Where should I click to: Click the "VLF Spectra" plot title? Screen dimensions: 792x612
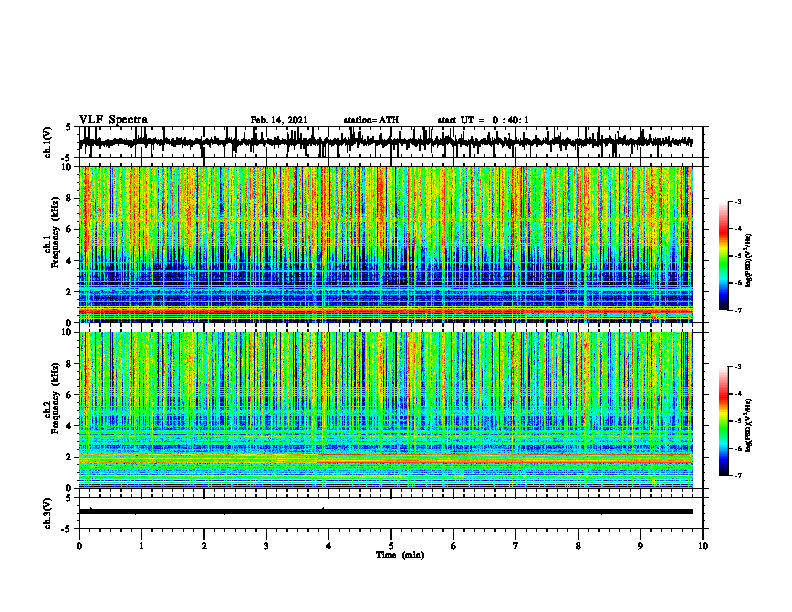coord(113,120)
